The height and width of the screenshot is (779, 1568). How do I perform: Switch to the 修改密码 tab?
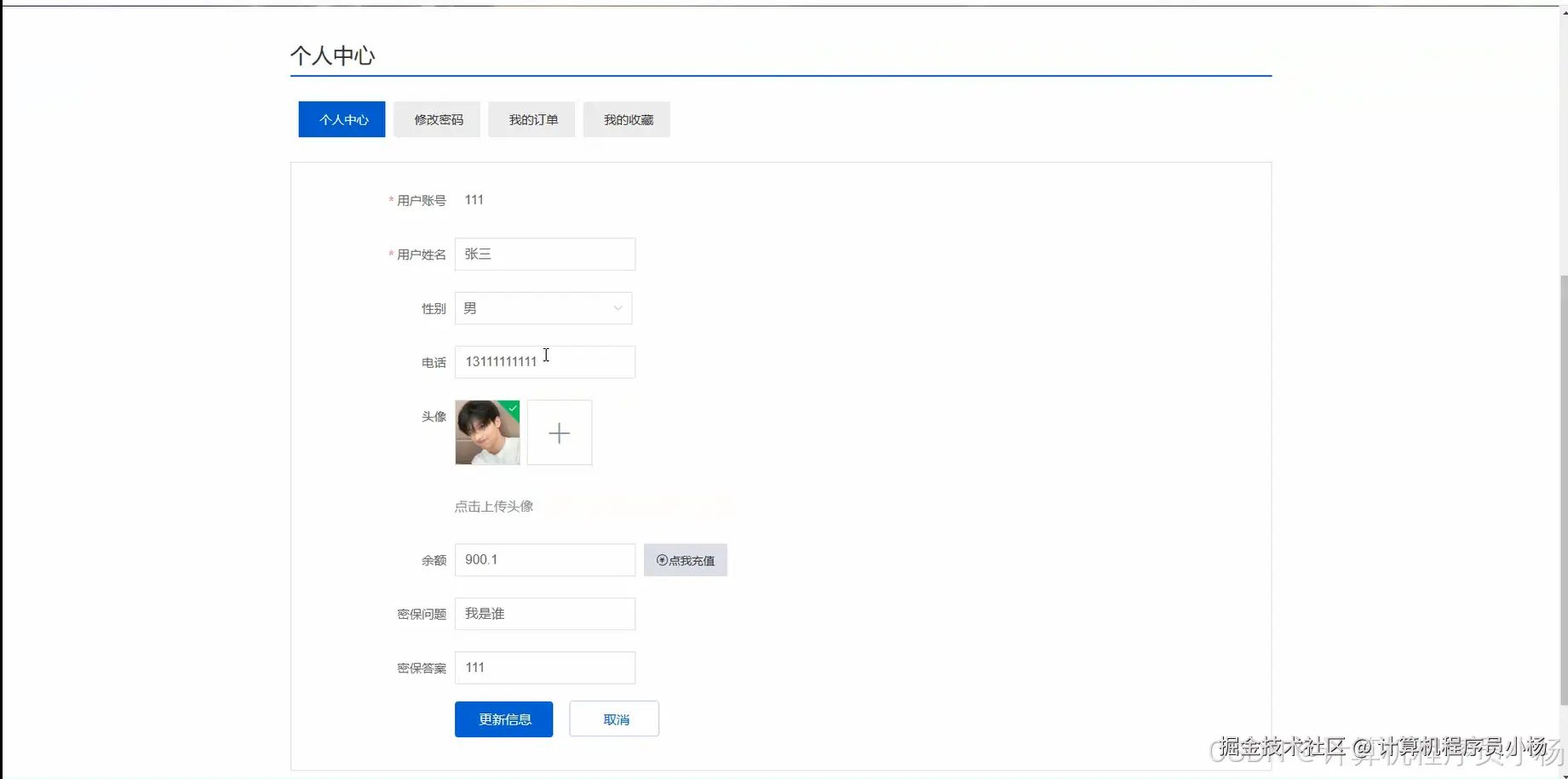[x=436, y=119]
